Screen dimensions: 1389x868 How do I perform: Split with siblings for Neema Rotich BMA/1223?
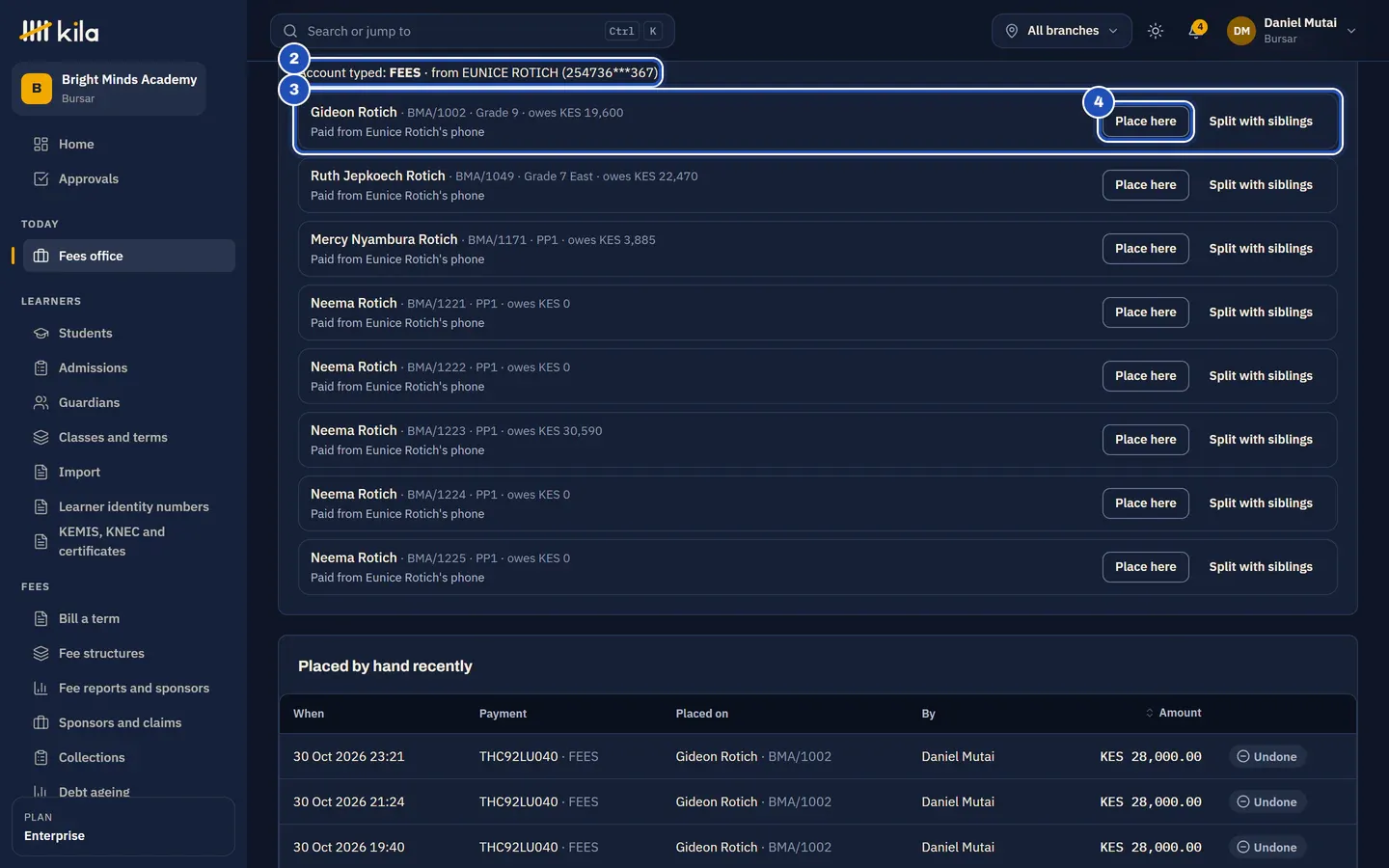pyautogui.click(x=1261, y=440)
